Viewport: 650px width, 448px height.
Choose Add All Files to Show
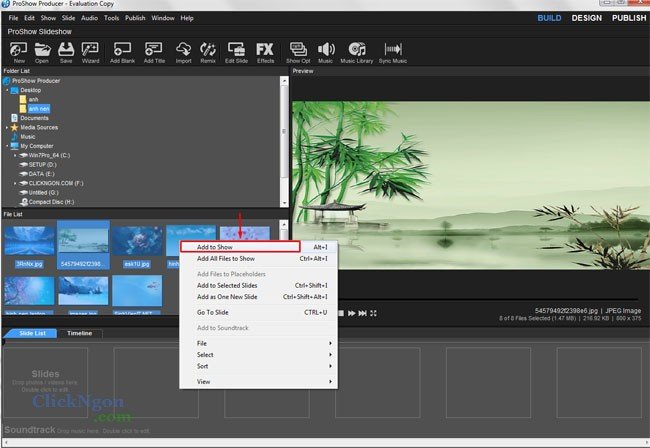point(259,259)
